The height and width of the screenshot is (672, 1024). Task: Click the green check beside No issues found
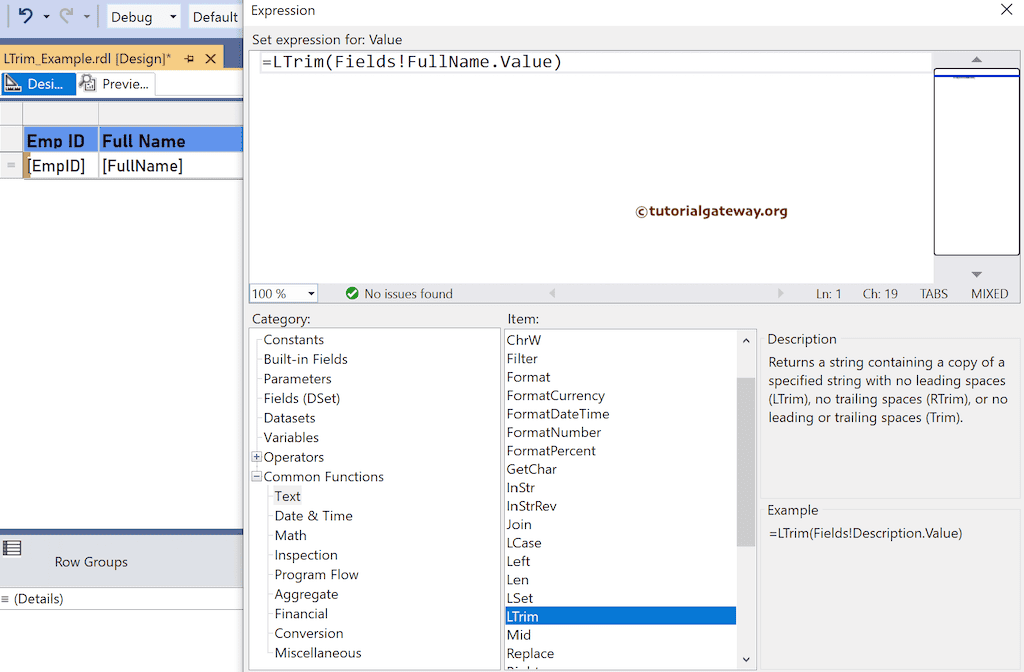pos(353,293)
